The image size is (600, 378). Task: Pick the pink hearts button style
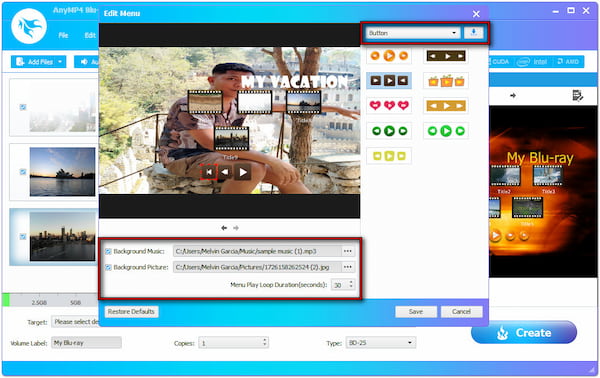click(389, 106)
